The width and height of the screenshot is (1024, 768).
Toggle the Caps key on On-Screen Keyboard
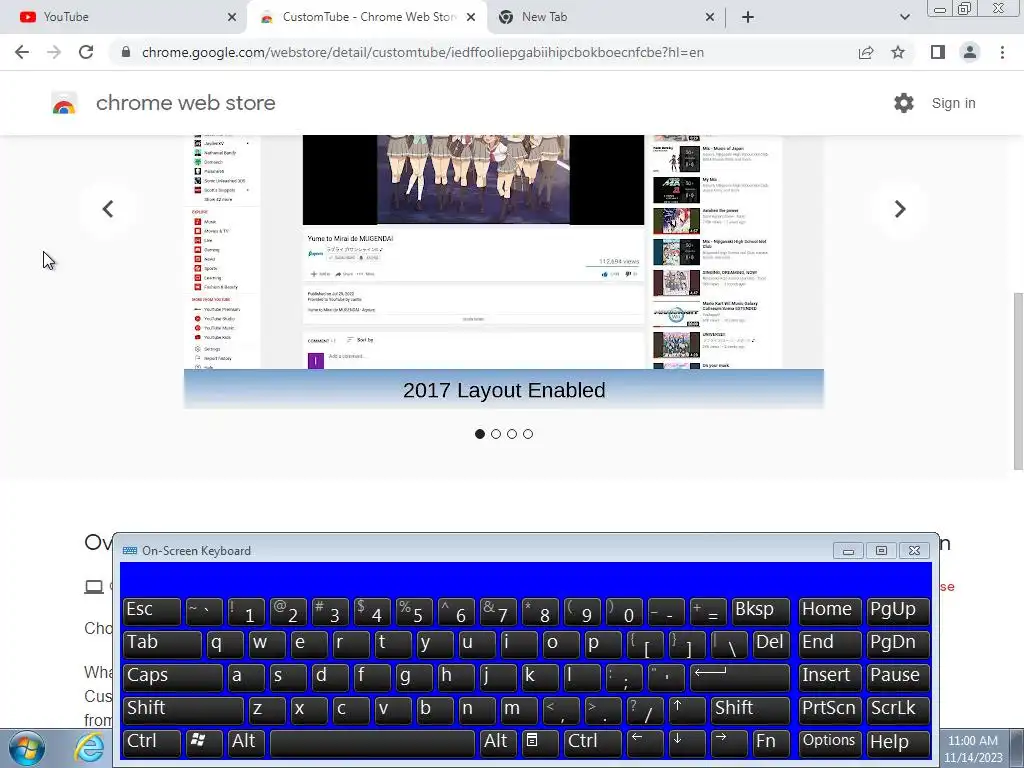(x=172, y=677)
